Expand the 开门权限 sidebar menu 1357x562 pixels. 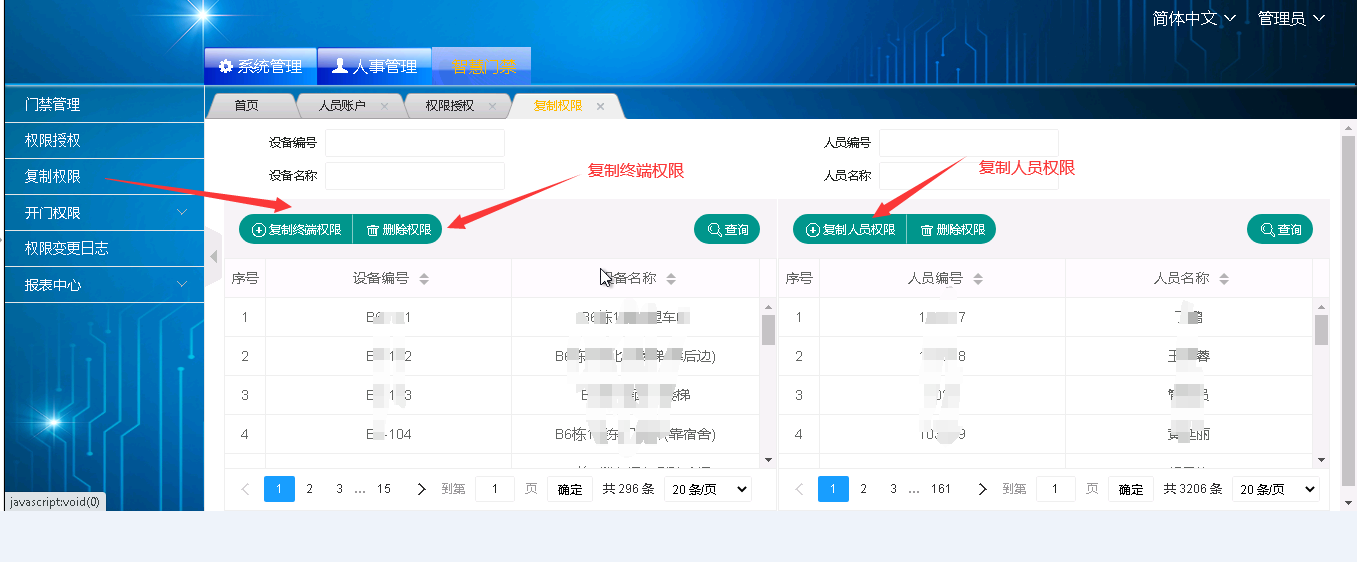coord(104,212)
